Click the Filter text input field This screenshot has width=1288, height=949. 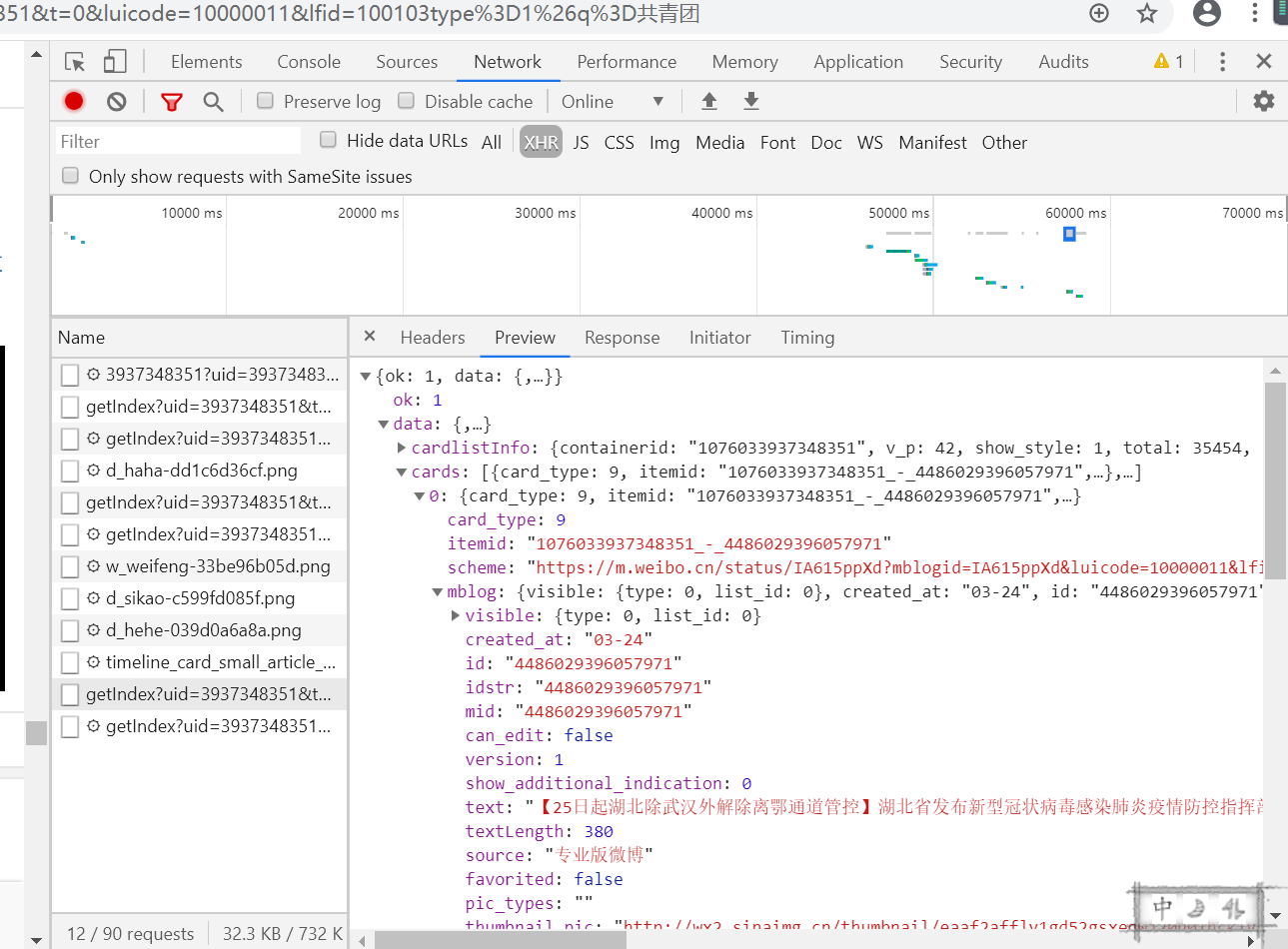(x=178, y=141)
